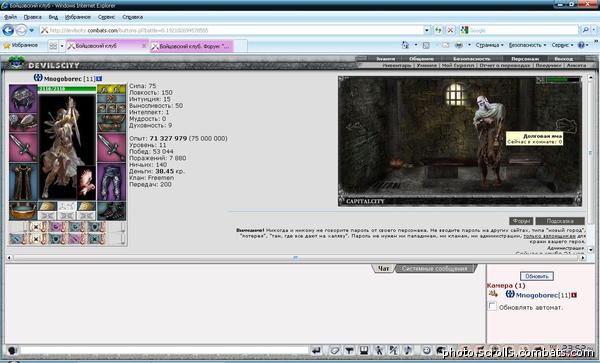
Task: Click the character avatar image
Action: [x=67, y=147]
